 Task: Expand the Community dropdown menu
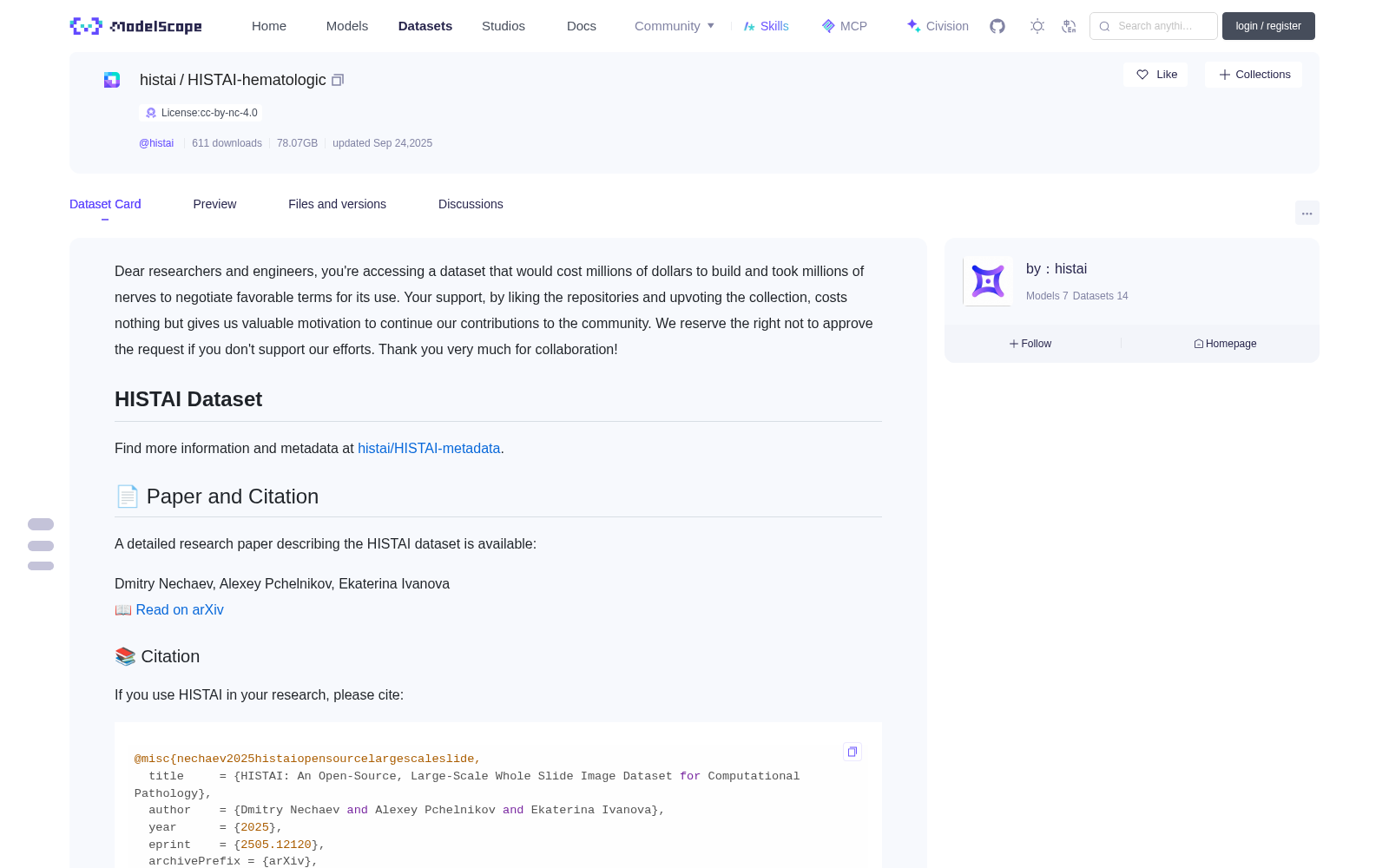pyautogui.click(x=675, y=26)
